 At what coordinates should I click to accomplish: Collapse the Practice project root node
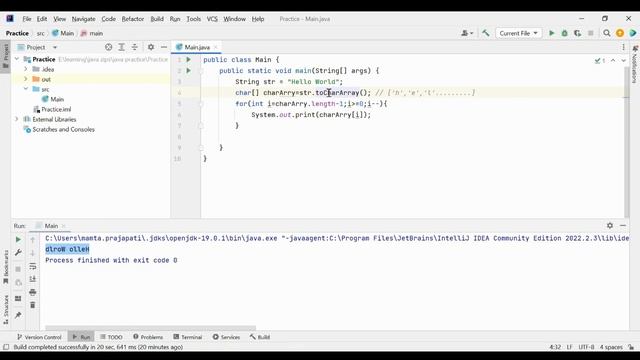(x=17, y=59)
